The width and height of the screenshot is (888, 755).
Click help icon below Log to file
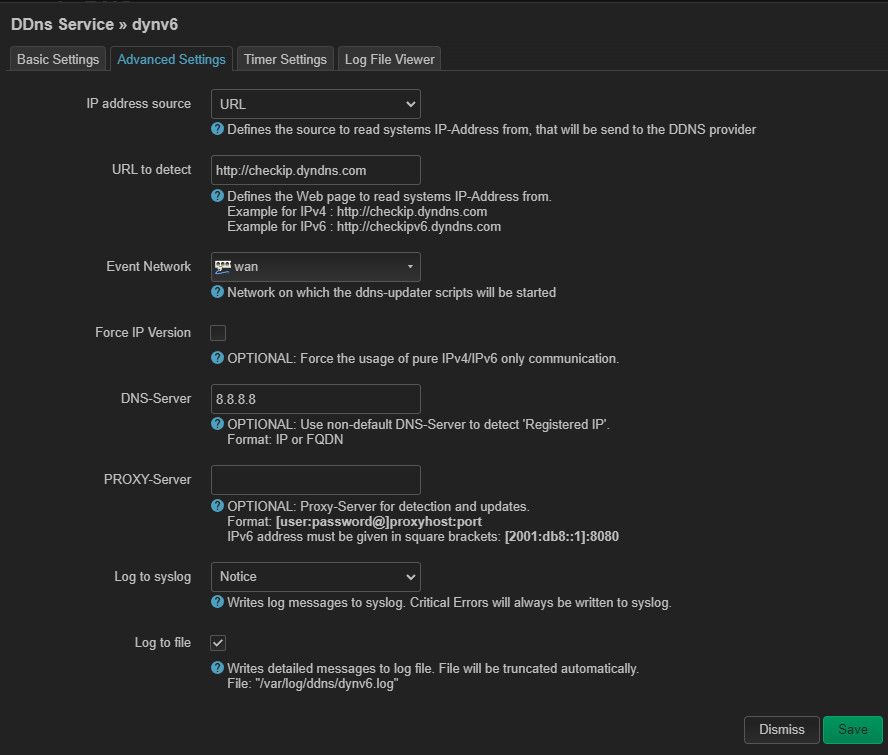click(x=217, y=668)
